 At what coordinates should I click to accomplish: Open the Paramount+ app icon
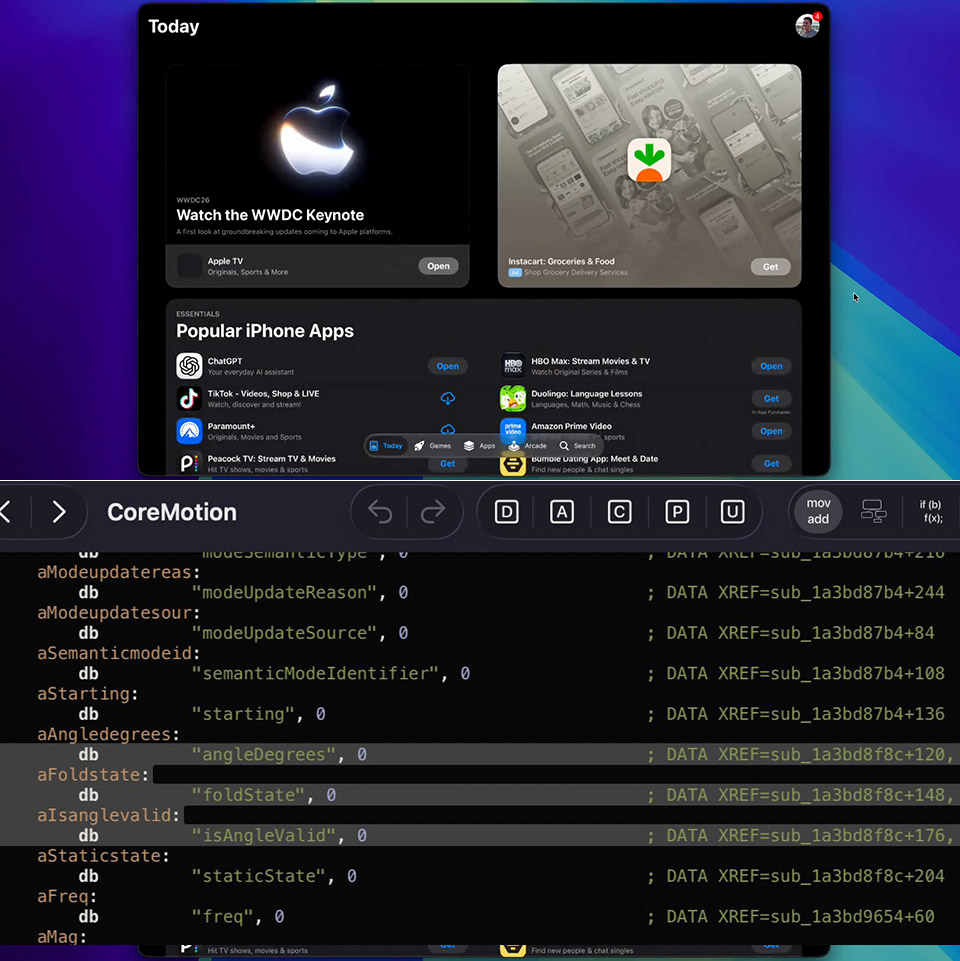(189, 431)
